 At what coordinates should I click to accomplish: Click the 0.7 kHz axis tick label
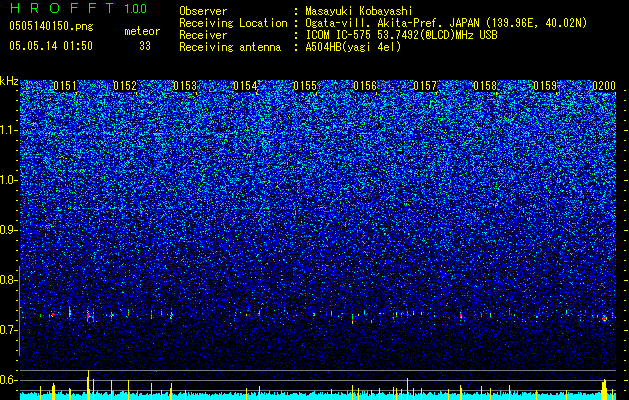tap(9, 330)
